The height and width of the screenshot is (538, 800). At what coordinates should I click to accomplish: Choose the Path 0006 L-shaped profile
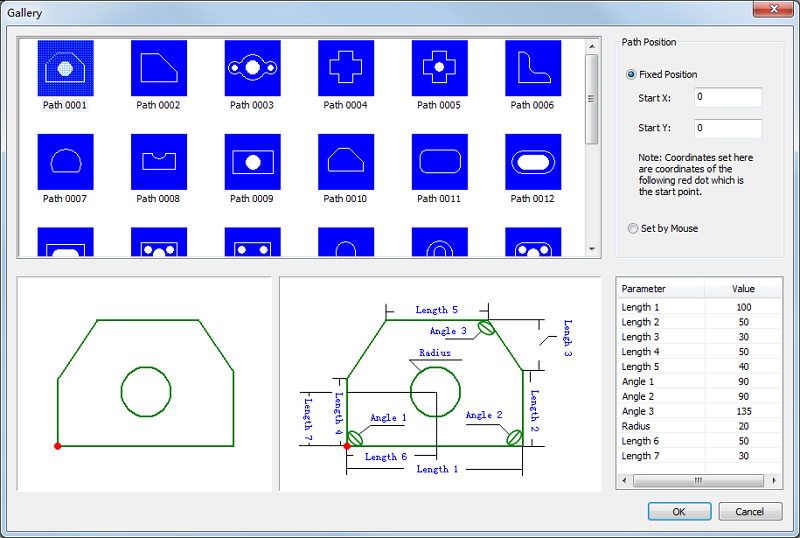(533, 68)
